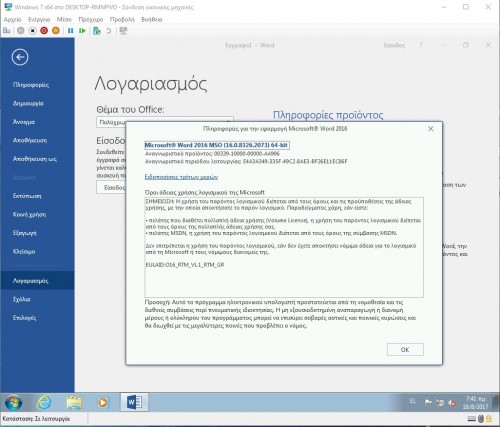Open the Θέμα του Office dropdown

[165, 122]
